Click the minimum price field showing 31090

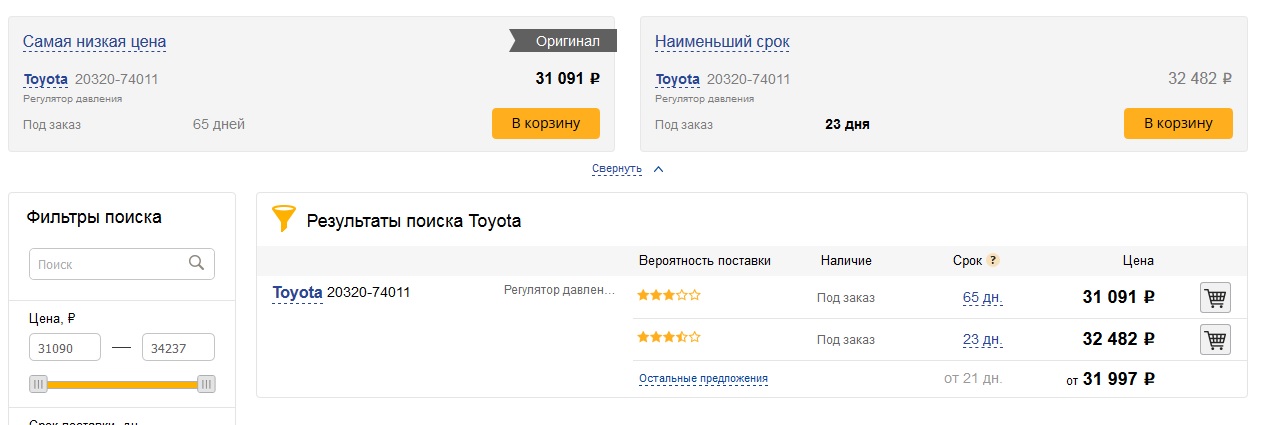(65, 348)
